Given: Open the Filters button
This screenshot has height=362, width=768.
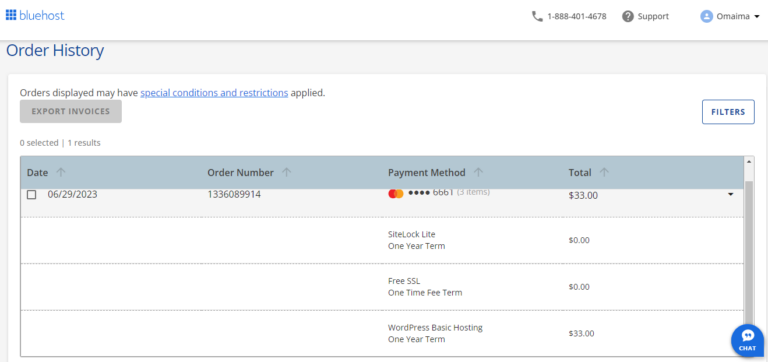Looking at the screenshot, I should click(x=728, y=112).
